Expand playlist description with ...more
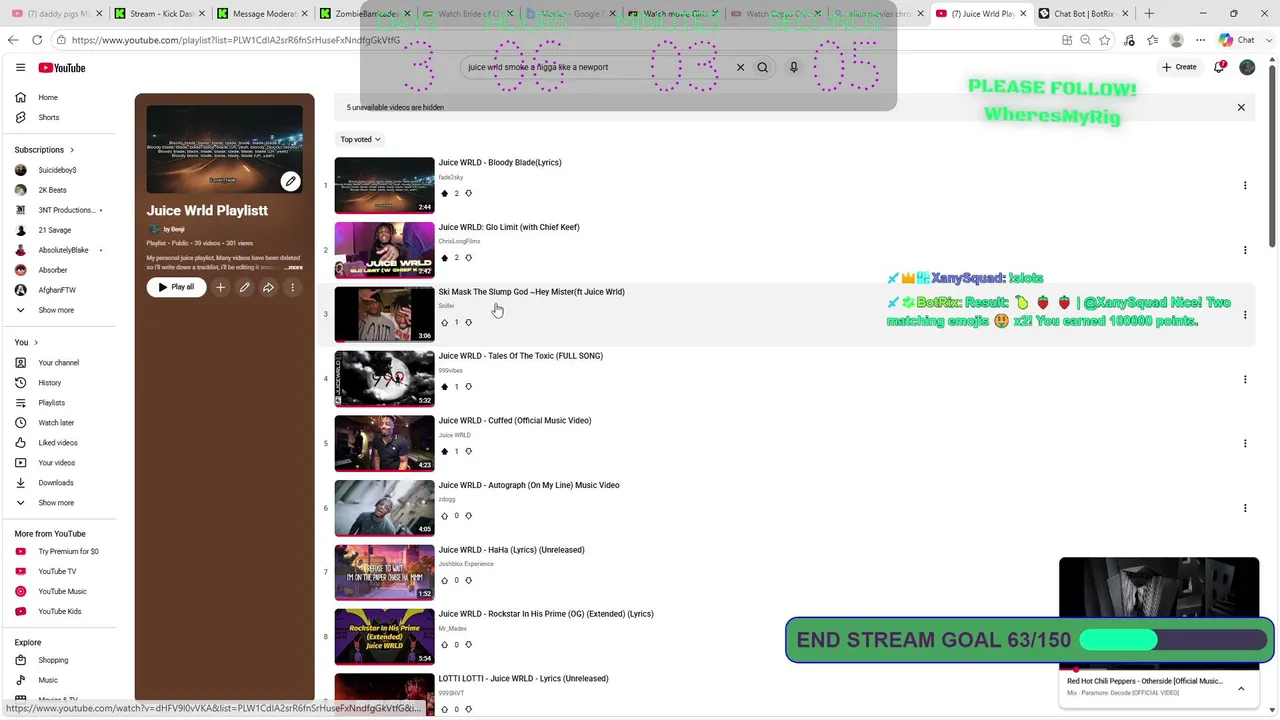The width and height of the screenshot is (1280, 720). (x=293, y=268)
